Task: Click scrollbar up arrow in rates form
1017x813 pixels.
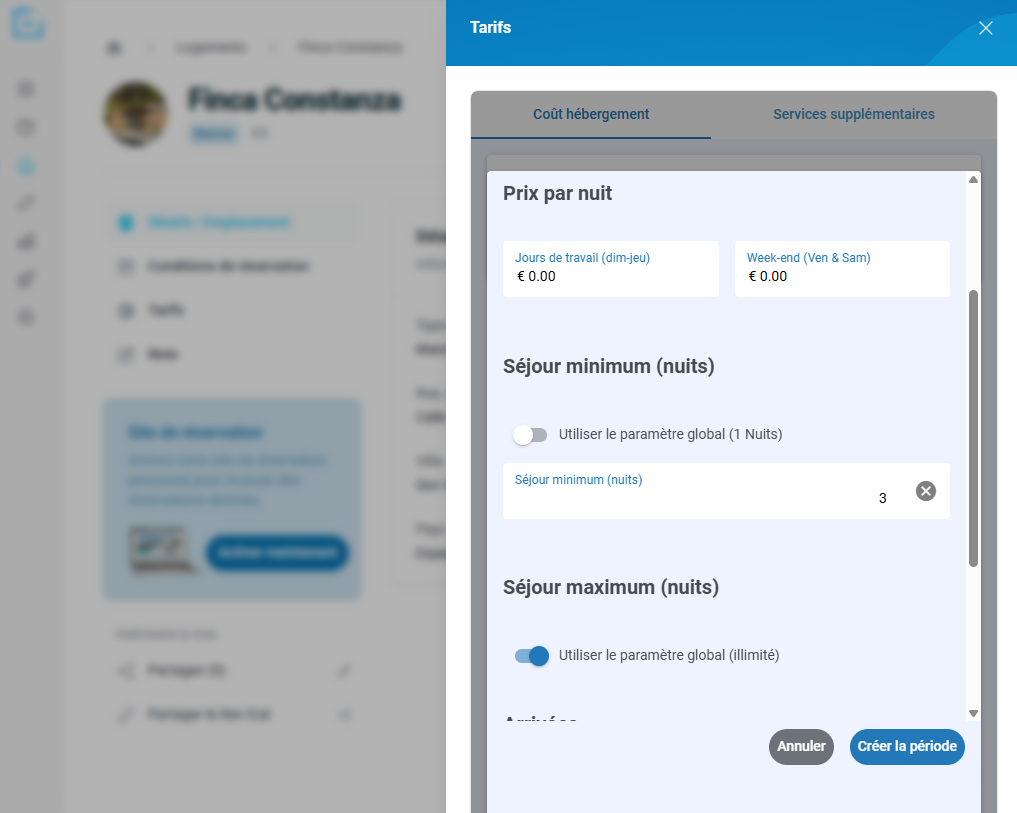Action: click(973, 180)
